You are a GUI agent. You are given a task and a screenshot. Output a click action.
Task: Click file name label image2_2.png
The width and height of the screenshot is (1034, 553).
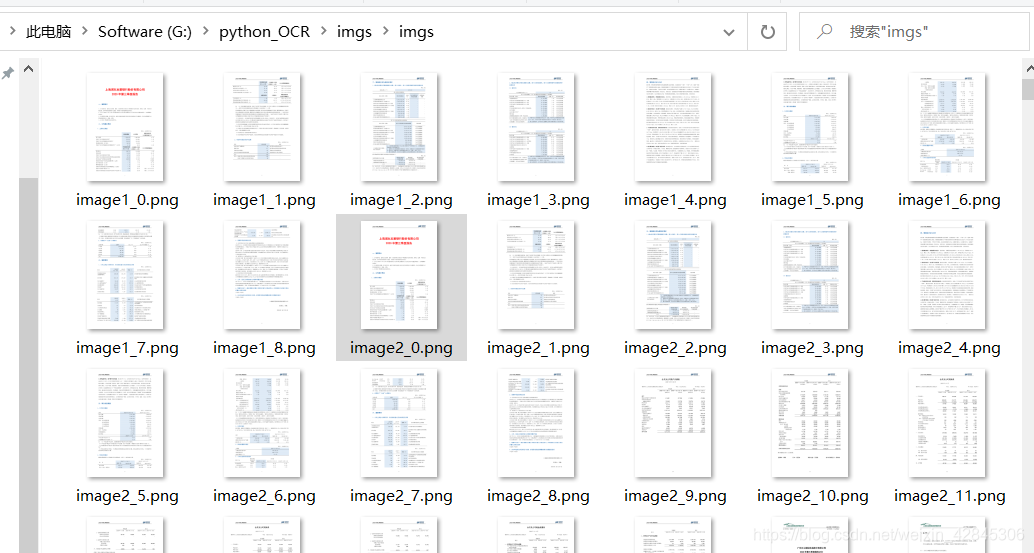pyautogui.click(x=675, y=349)
